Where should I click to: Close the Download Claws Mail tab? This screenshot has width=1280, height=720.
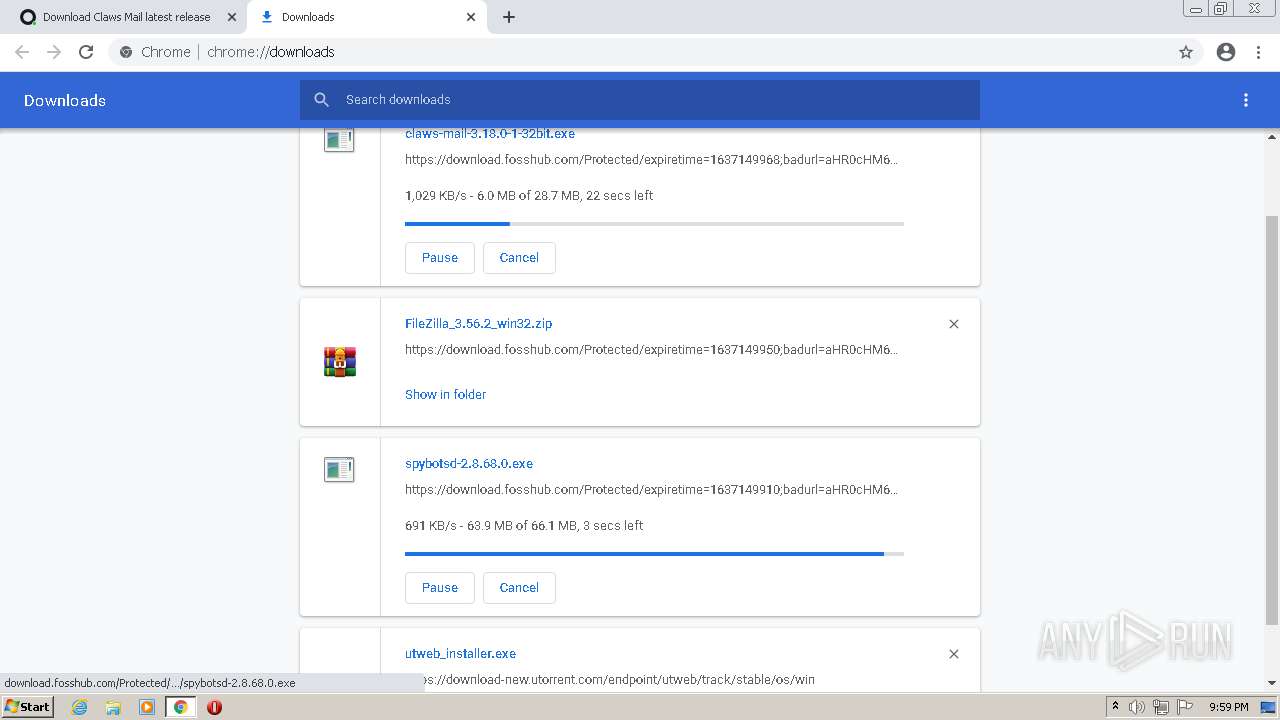232,17
